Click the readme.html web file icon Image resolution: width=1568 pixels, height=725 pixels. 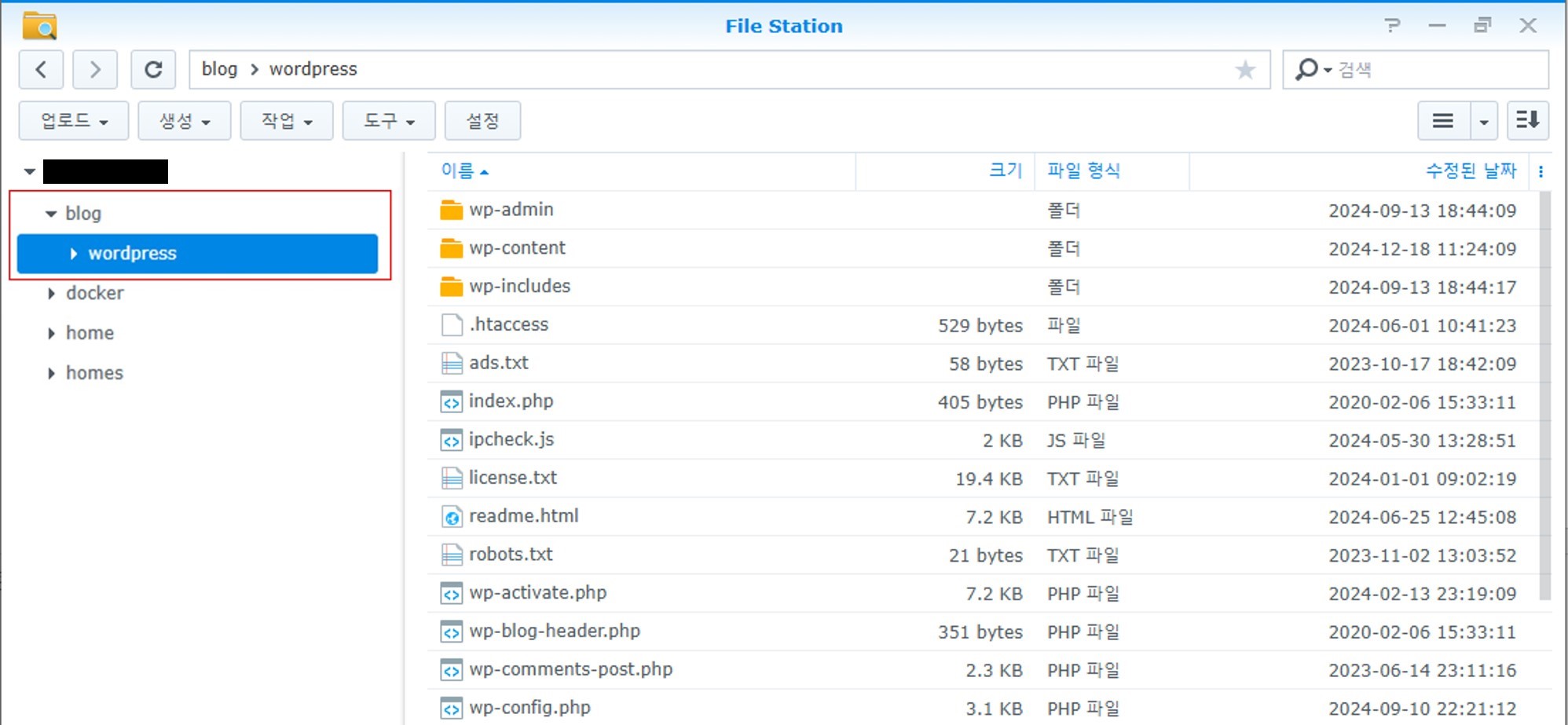(x=452, y=517)
